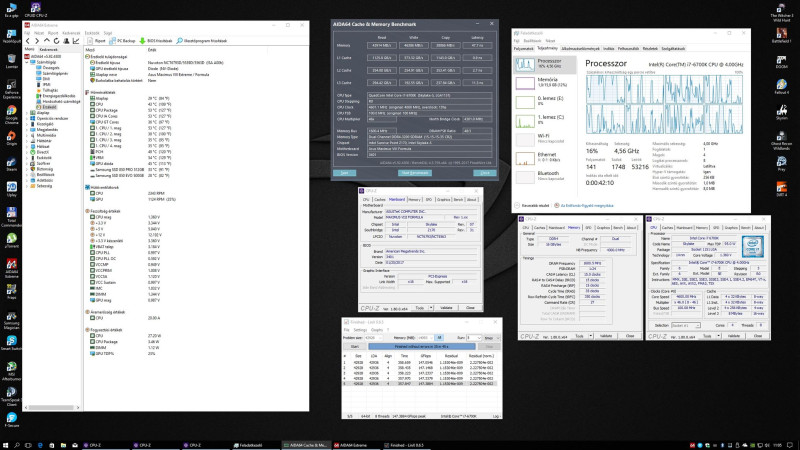Open Az Erőforrás-figyelő megnyitása link
Image resolution: width=800 pixels, height=450 pixels.
point(584,206)
